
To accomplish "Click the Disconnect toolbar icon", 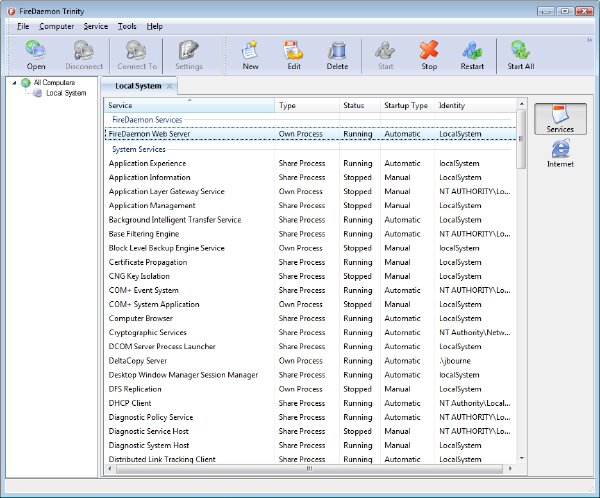I will tap(84, 56).
